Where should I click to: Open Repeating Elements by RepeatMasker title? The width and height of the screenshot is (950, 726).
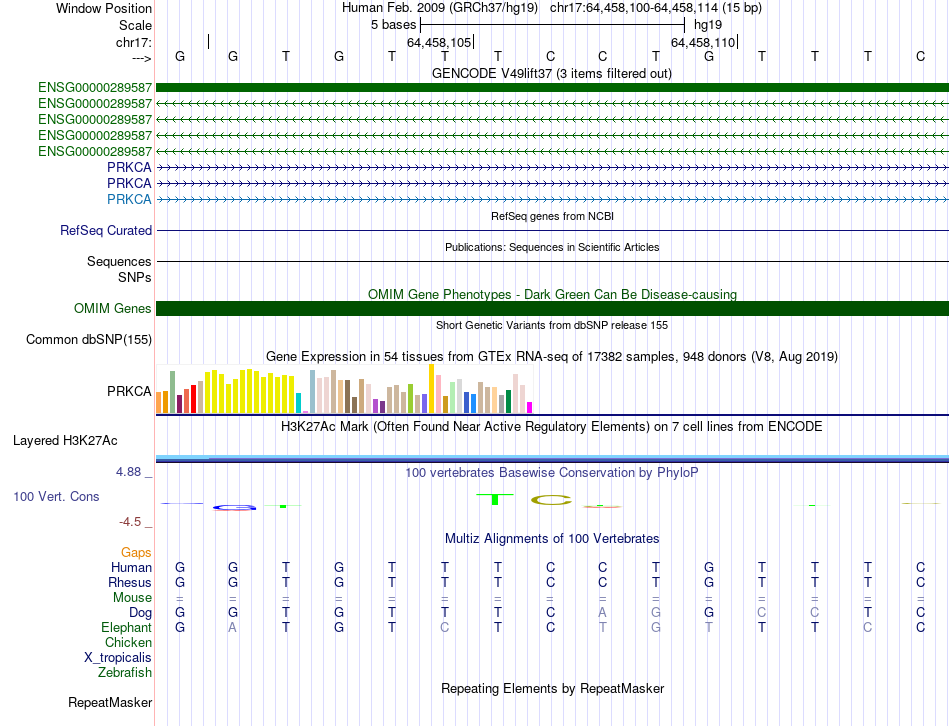(552, 689)
